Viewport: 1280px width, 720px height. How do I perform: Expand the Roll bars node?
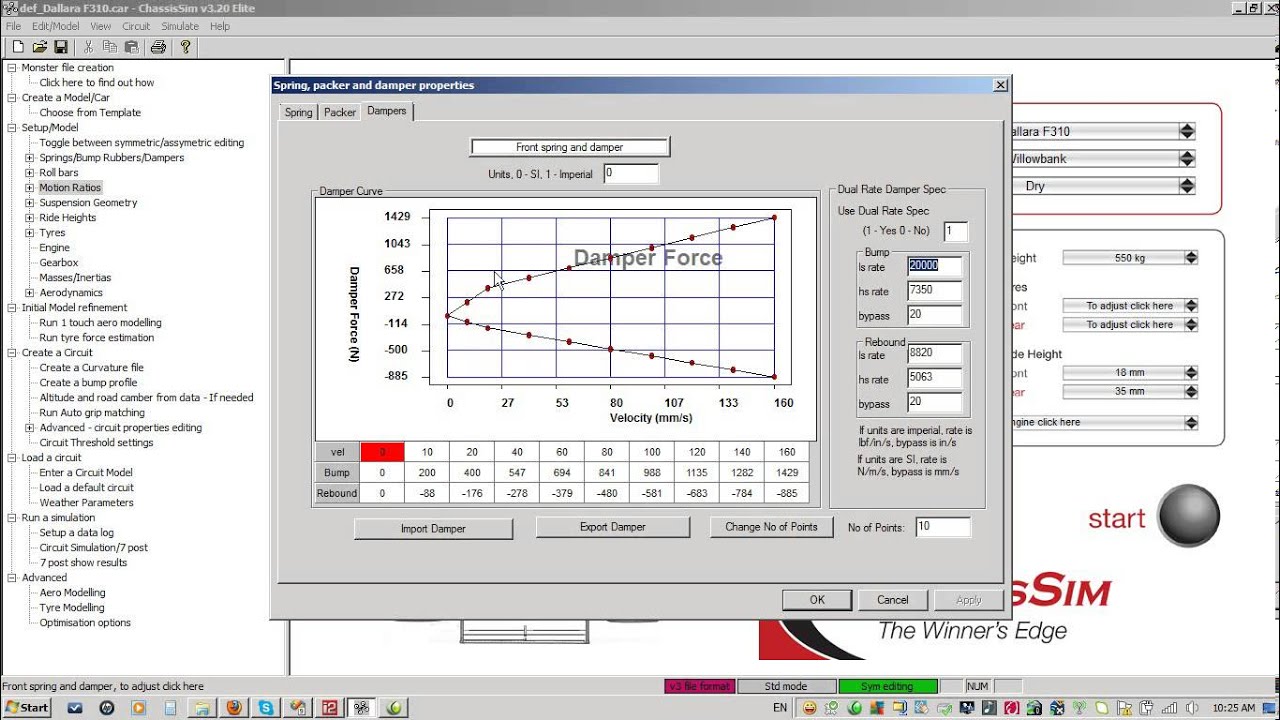pos(30,173)
